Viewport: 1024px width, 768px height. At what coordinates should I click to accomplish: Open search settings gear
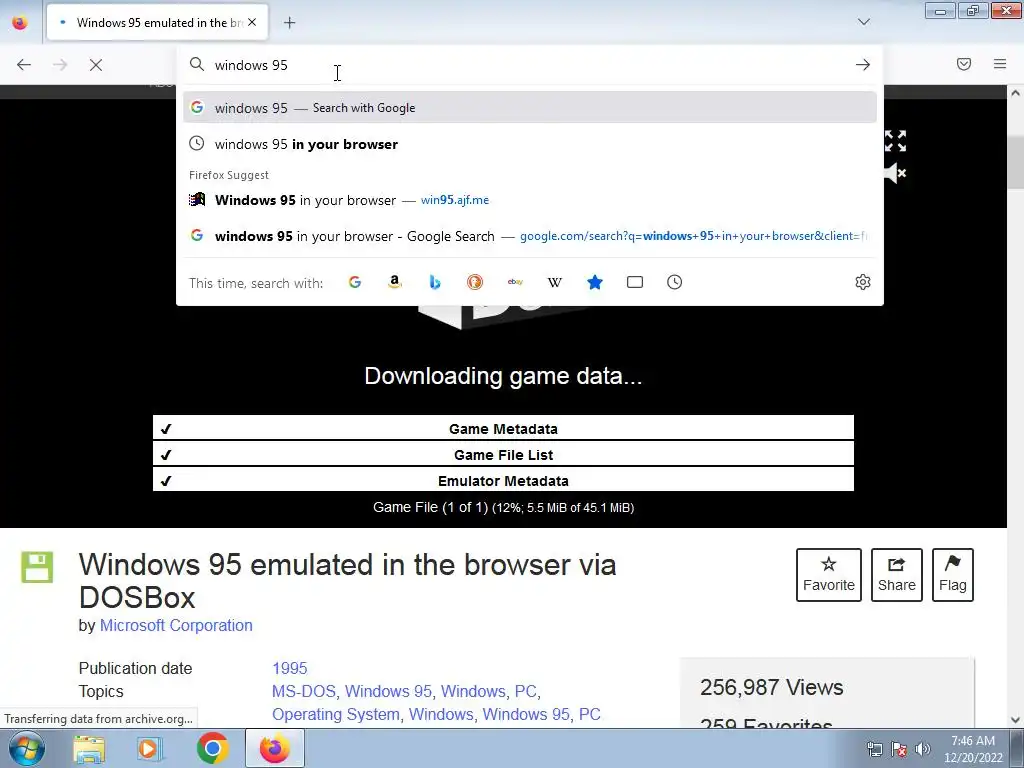click(x=863, y=282)
